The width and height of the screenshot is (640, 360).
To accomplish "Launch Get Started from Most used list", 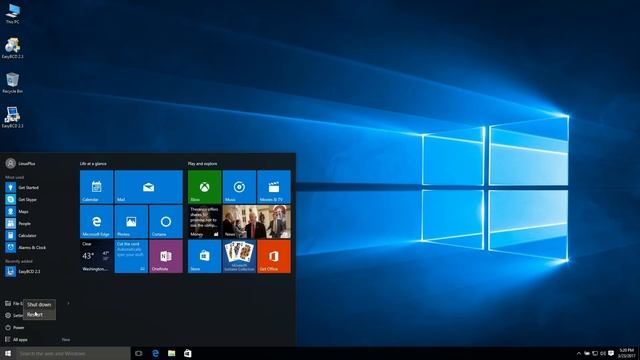I will (22, 187).
